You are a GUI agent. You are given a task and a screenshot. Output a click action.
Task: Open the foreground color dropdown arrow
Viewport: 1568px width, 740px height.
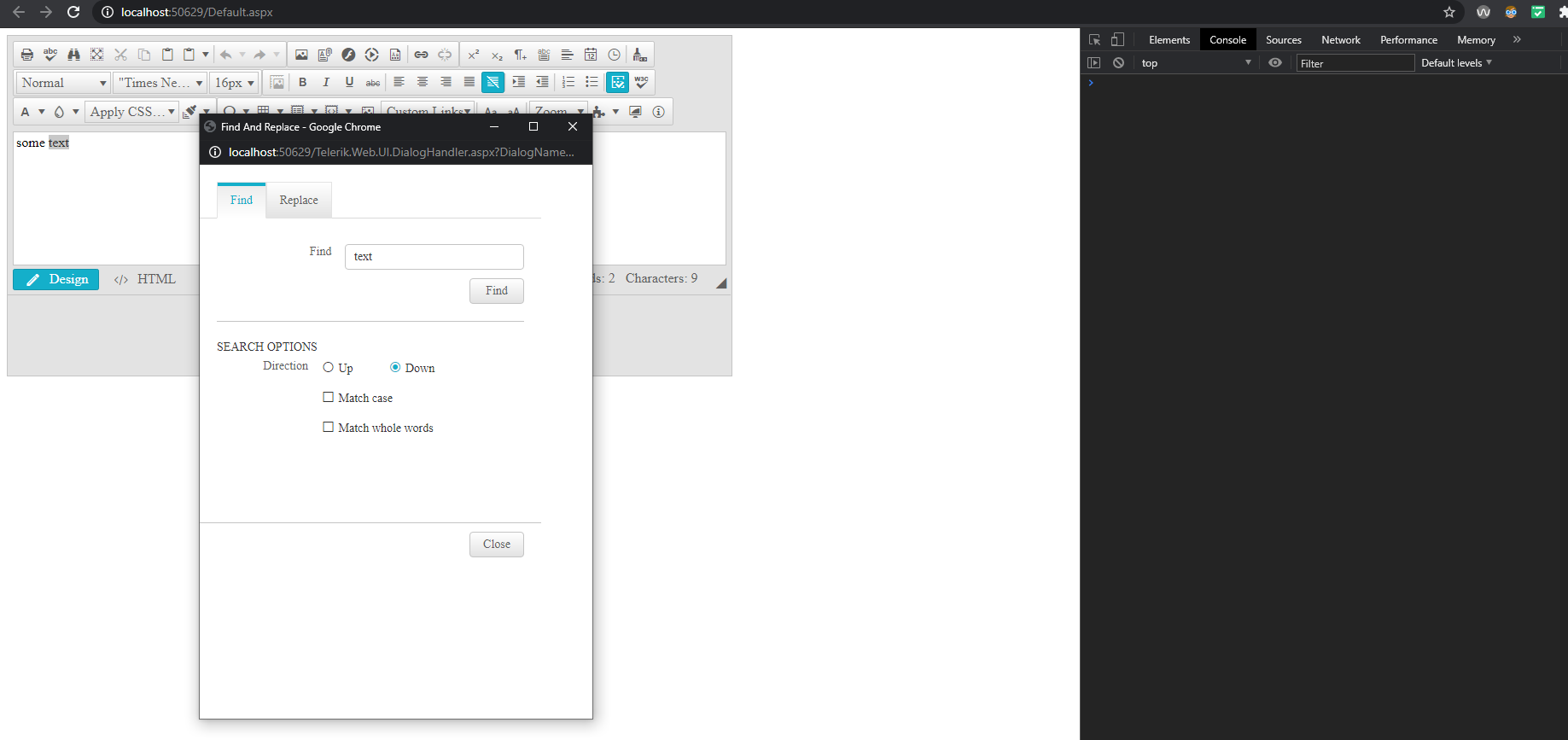41,112
